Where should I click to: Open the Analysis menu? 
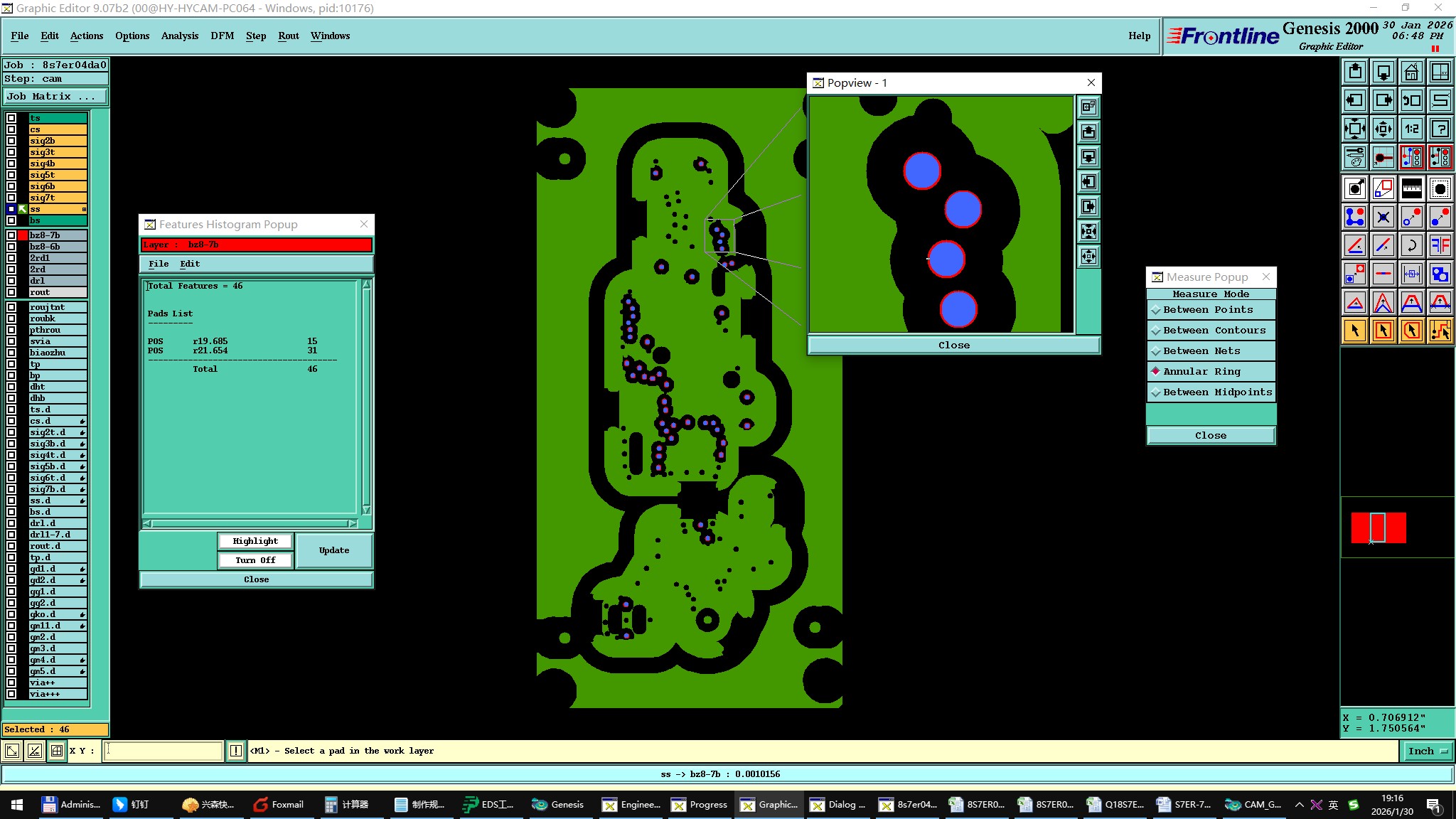pyautogui.click(x=179, y=36)
